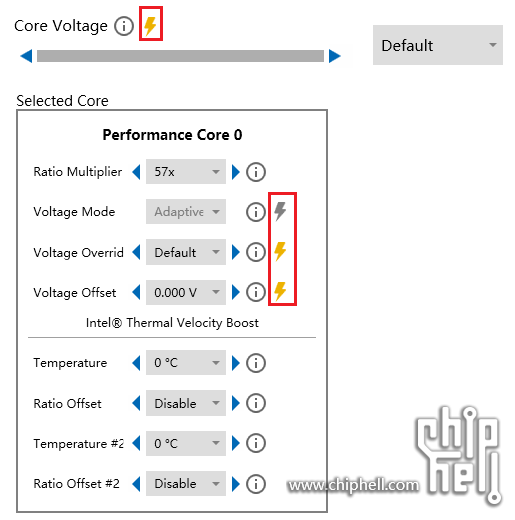Open the Core Voltage Default dropdown
515x520 pixels.
(438, 45)
